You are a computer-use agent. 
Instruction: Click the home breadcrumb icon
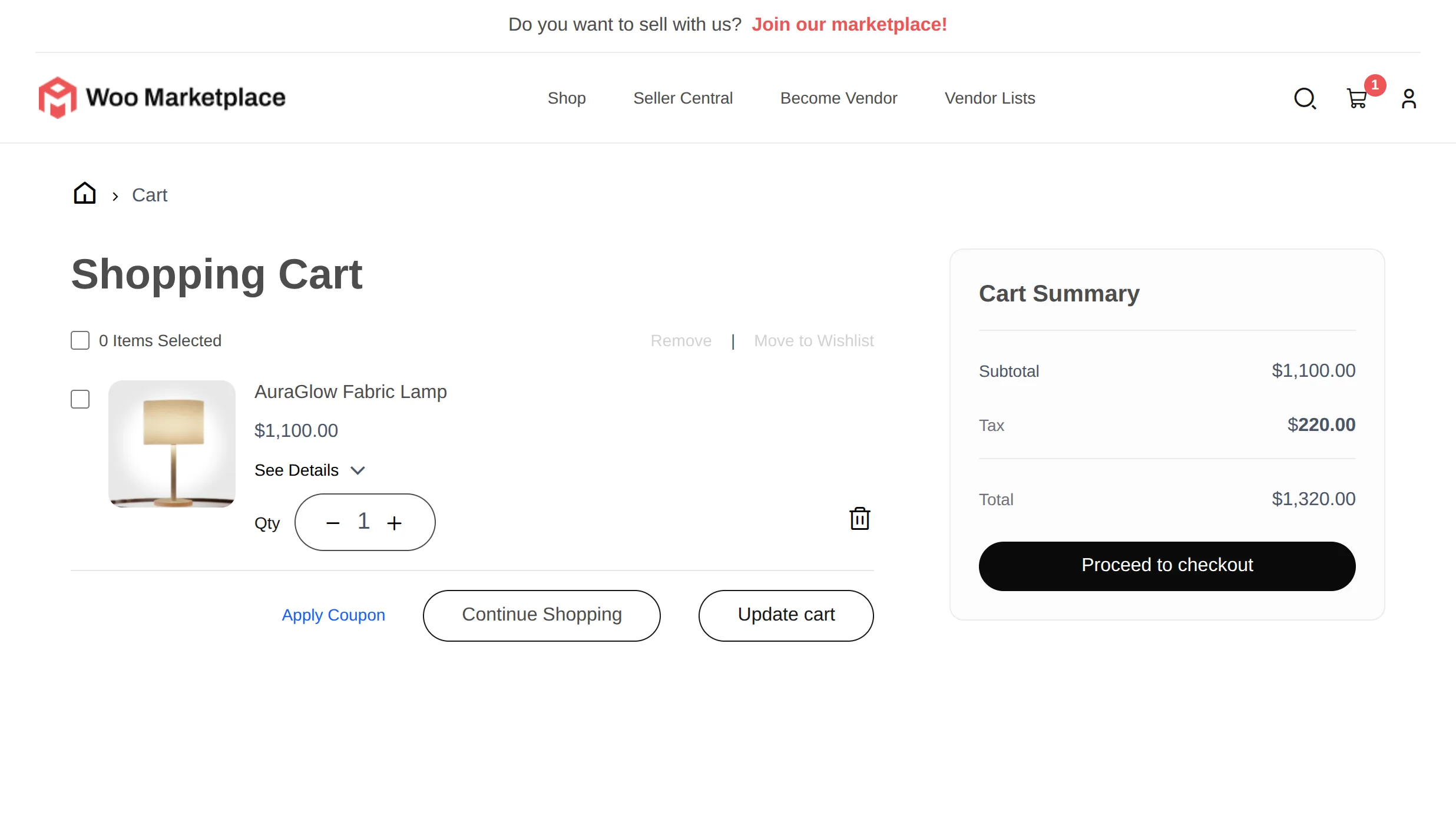tap(84, 193)
